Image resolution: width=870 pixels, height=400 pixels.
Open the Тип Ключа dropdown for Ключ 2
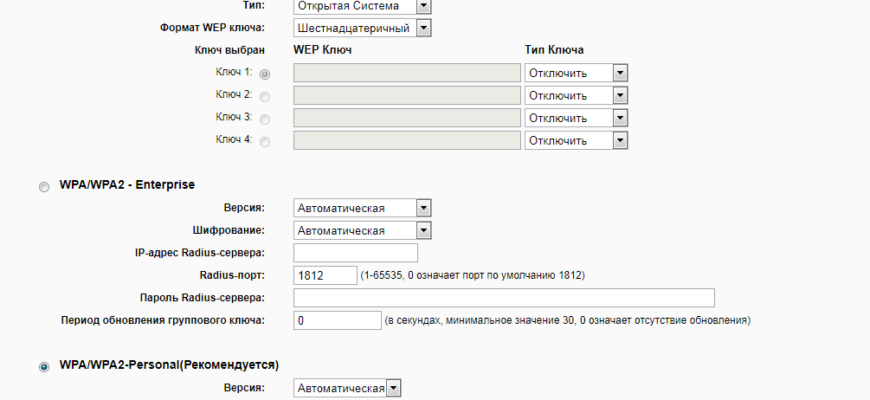pos(576,95)
